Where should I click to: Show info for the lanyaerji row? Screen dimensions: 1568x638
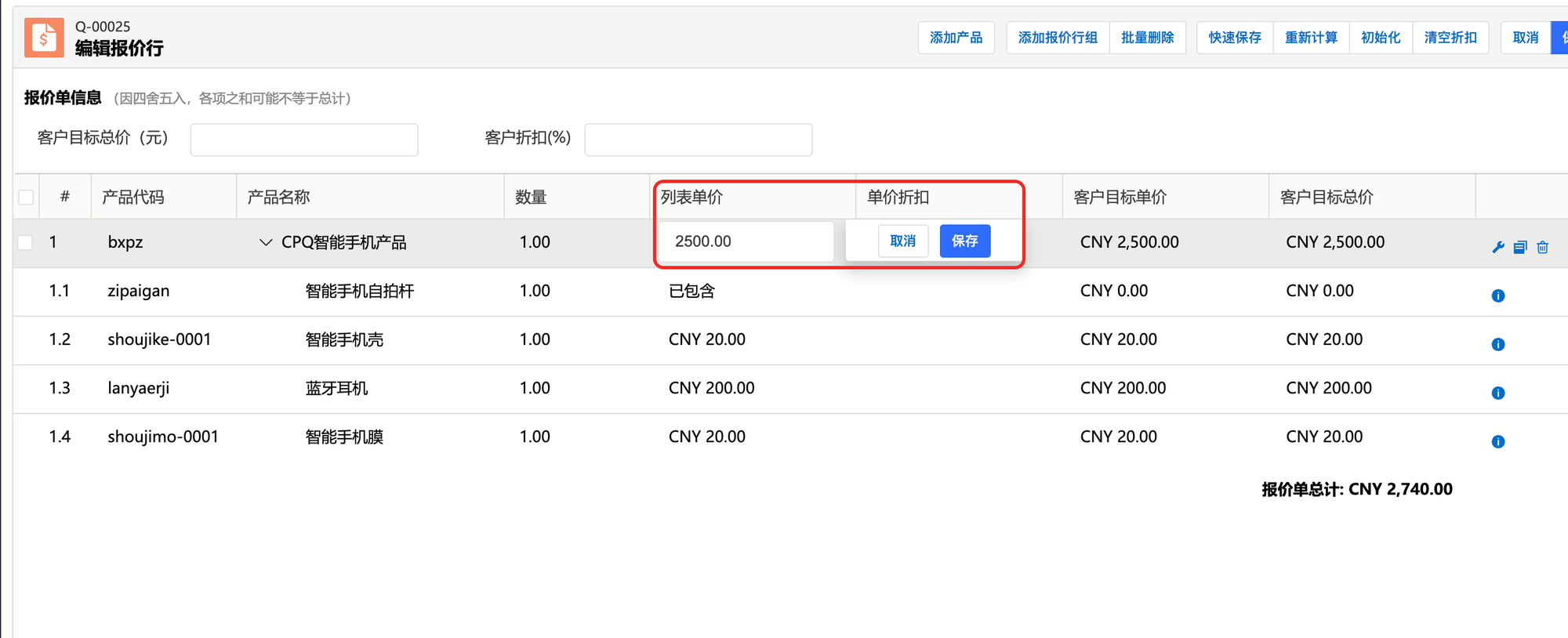(1497, 393)
